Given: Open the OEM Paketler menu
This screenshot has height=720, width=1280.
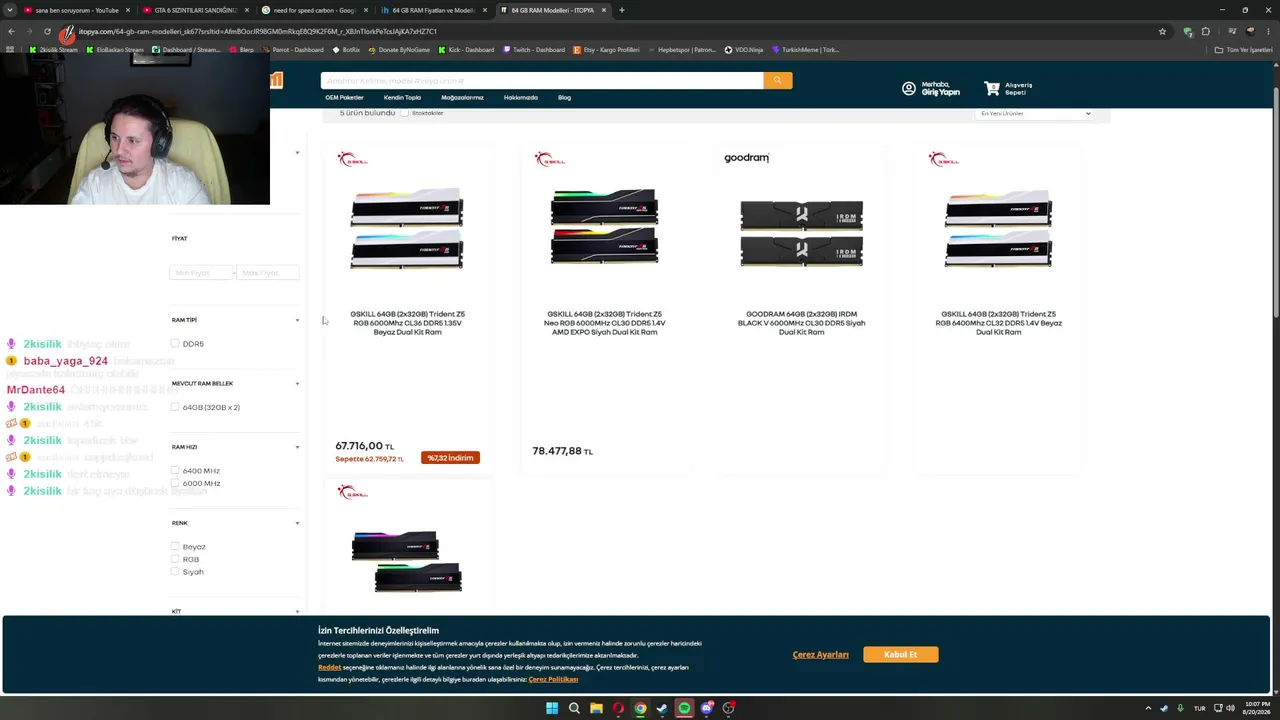Looking at the screenshot, I should pyautogui.click(x=344, y=98).
